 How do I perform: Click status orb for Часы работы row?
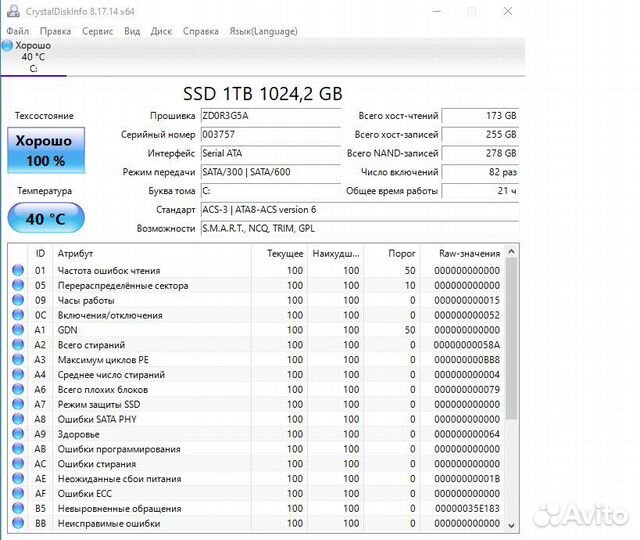click(17, 300)
